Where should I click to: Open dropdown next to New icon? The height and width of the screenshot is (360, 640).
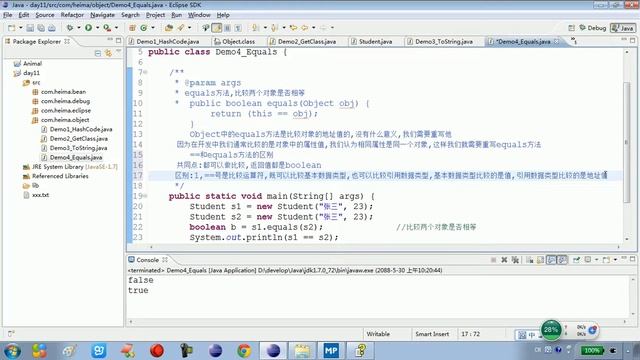click(20, 28)
